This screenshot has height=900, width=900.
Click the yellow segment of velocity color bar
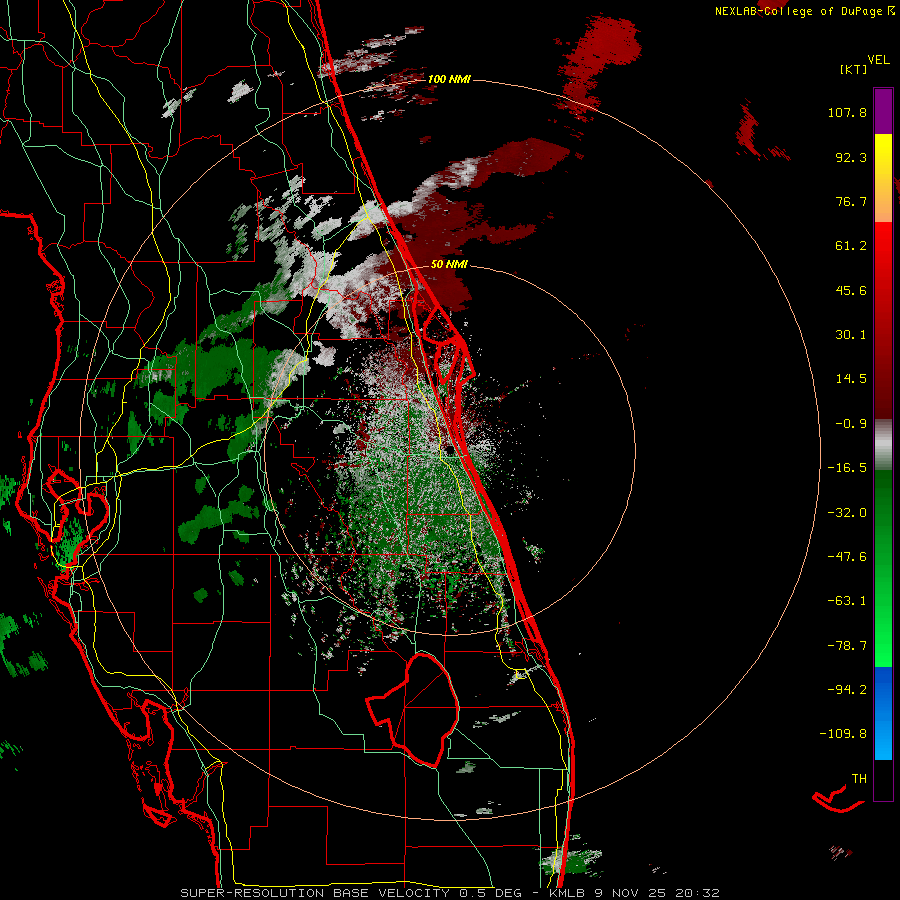(x=883, y=178)
